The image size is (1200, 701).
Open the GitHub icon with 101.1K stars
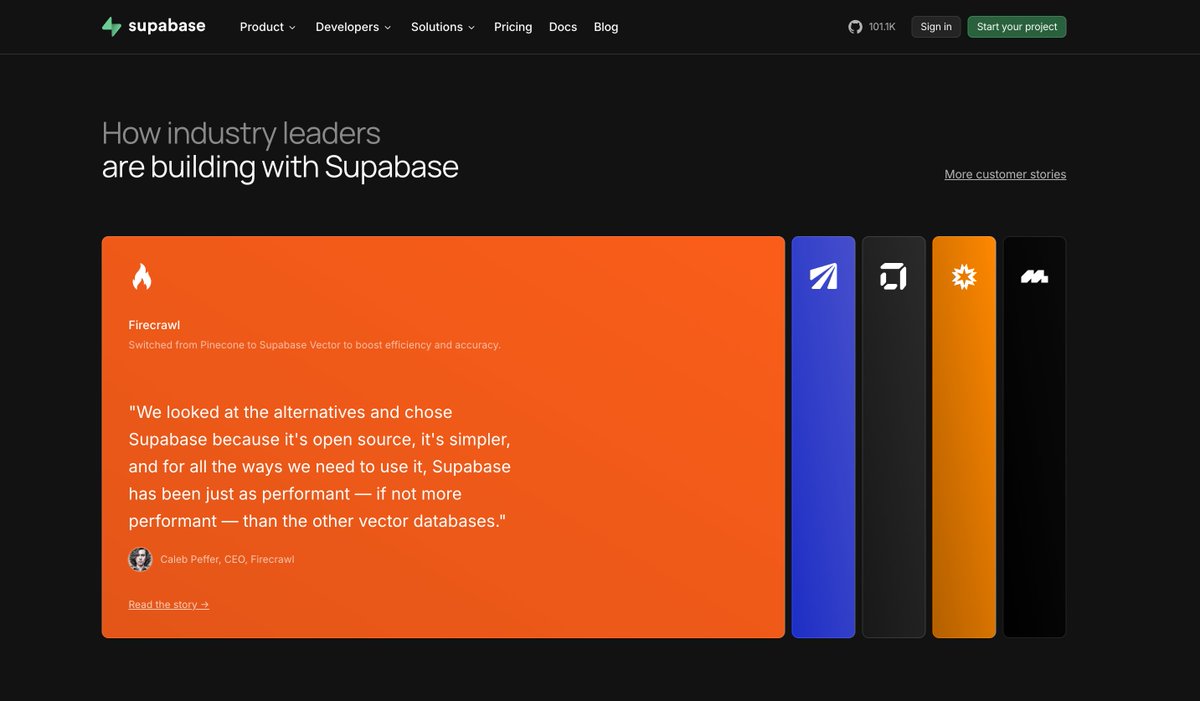(x=872, y=27)
